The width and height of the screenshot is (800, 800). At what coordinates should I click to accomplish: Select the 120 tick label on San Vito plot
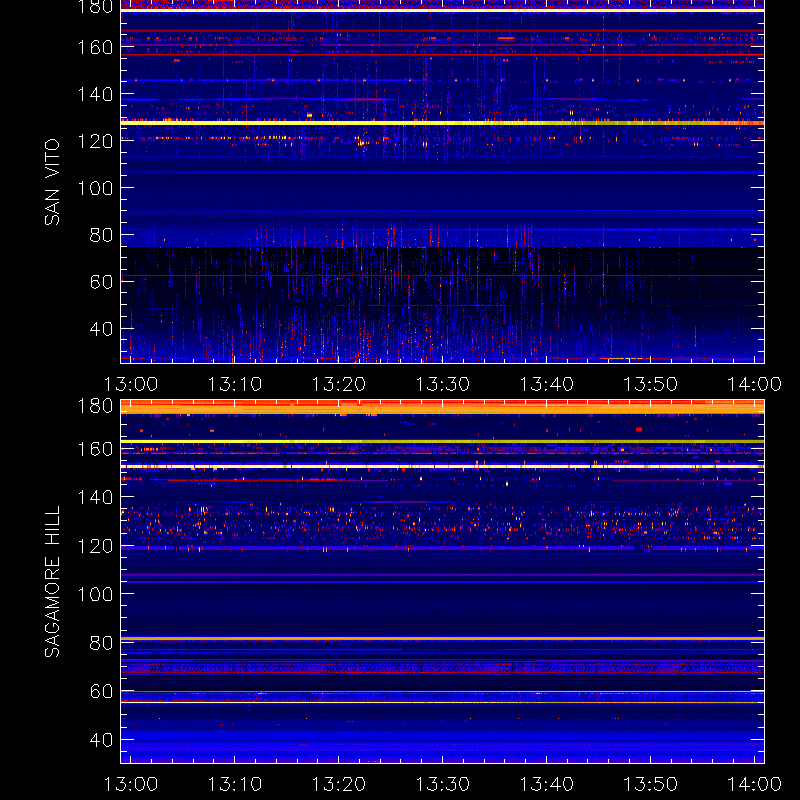tap(95, 141)
